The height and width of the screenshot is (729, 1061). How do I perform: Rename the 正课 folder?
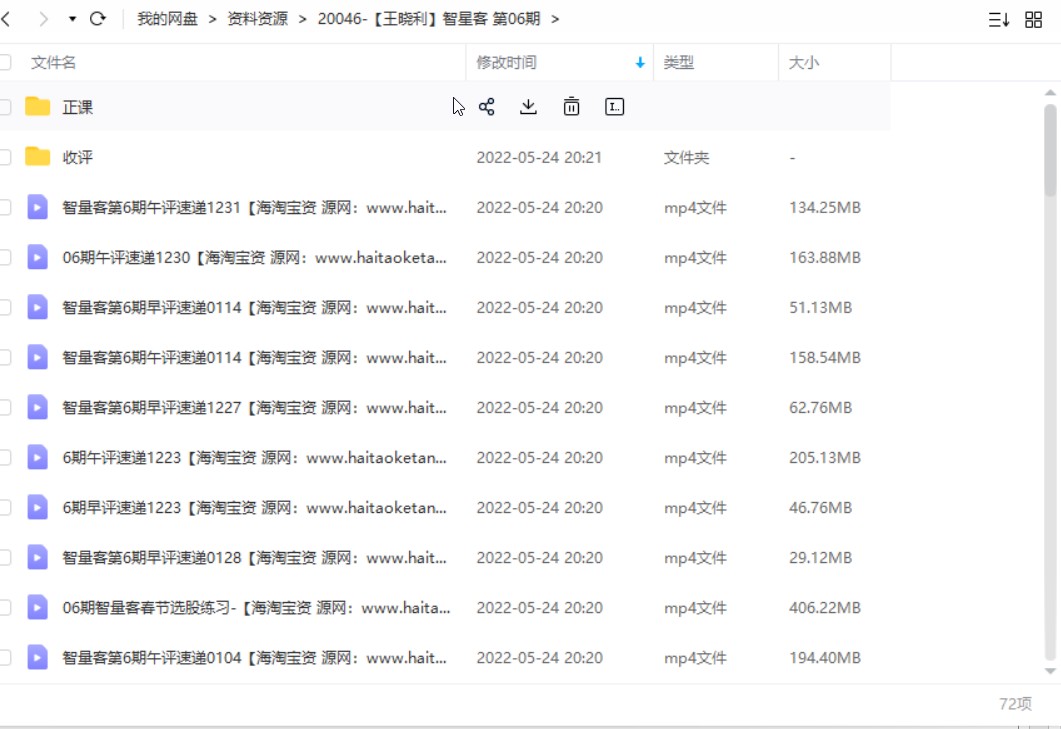pos(614,107)
